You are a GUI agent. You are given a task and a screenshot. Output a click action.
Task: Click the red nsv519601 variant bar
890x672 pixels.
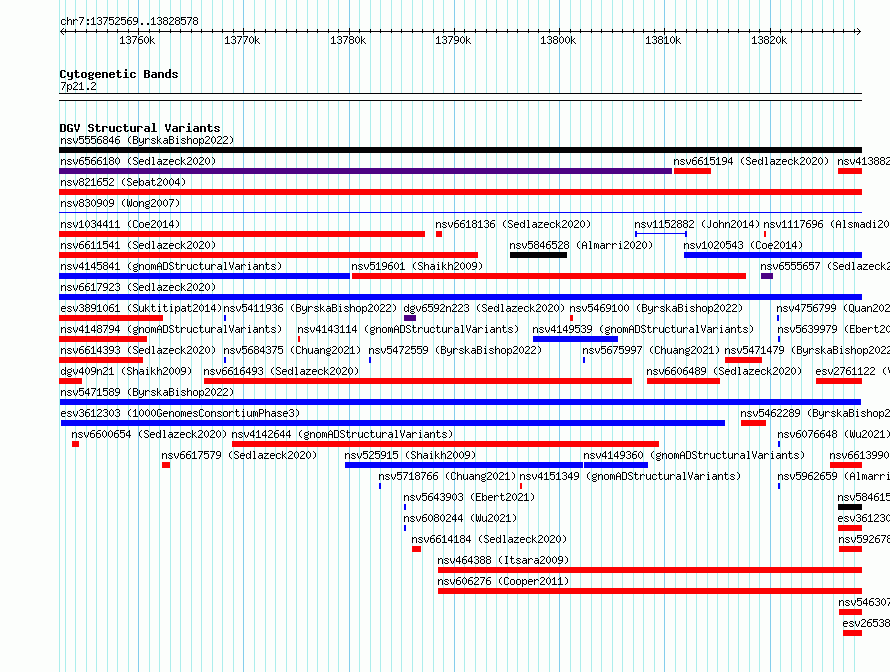(549, 276)
